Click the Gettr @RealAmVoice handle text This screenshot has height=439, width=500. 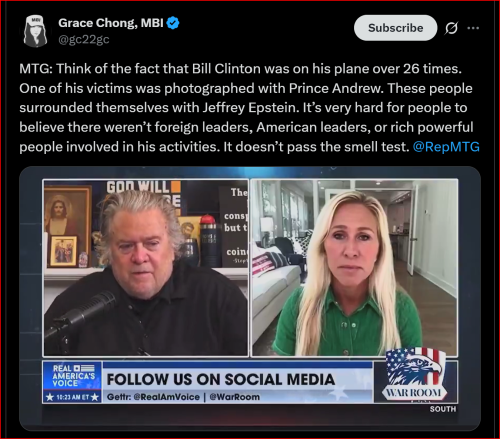153,397
